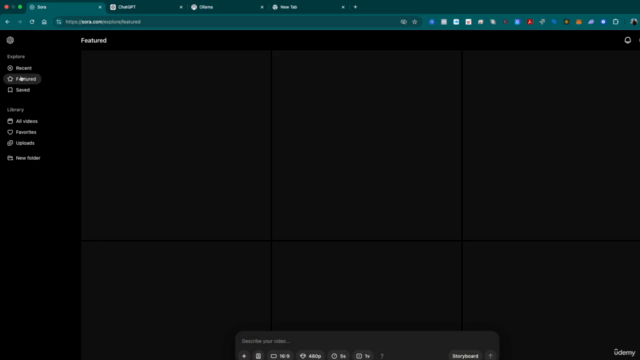The height and width of the screenshot is (360, 640).
Task: Open the presets icon in prompt bar
Action: pyautogui.click(x=258, y=356)
